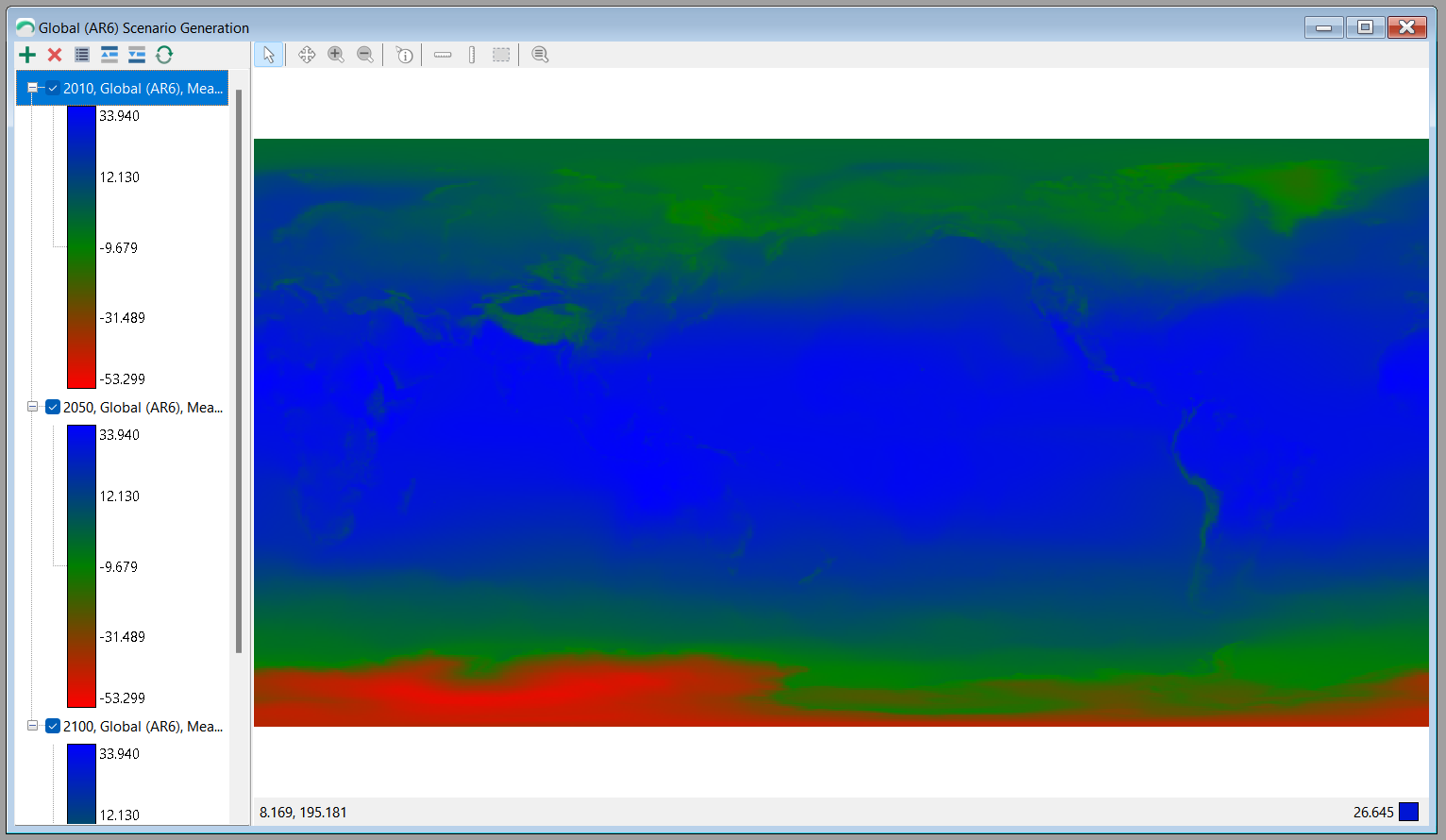Uncheck the 2100 Global (AR6) layer checkbox
This screenshot has width=1446, height=840.
point(53,726)
